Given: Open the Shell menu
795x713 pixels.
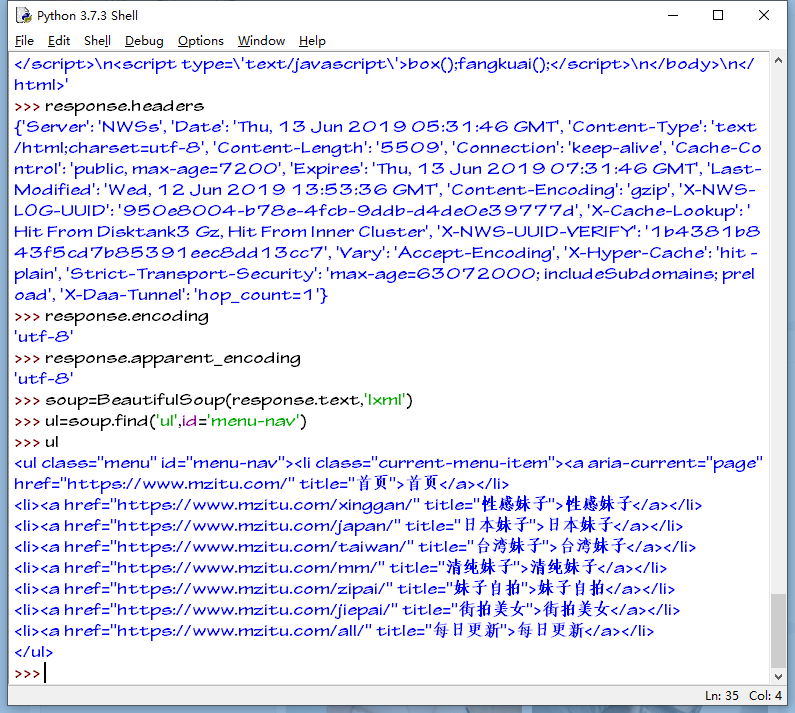Looking at the screenshot, I should (x=97, y=41).
